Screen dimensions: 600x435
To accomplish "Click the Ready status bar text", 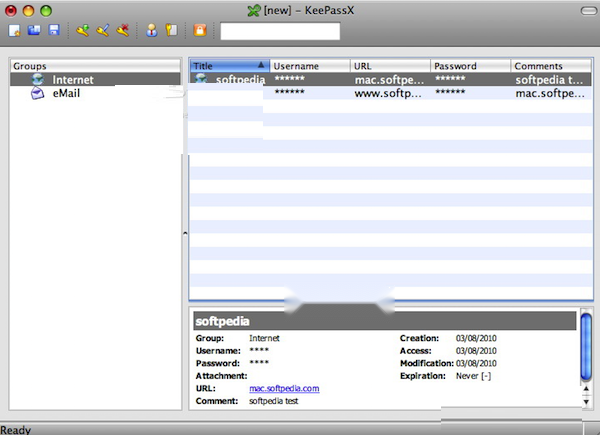I will pyautogui.click(x=15, y=430).
